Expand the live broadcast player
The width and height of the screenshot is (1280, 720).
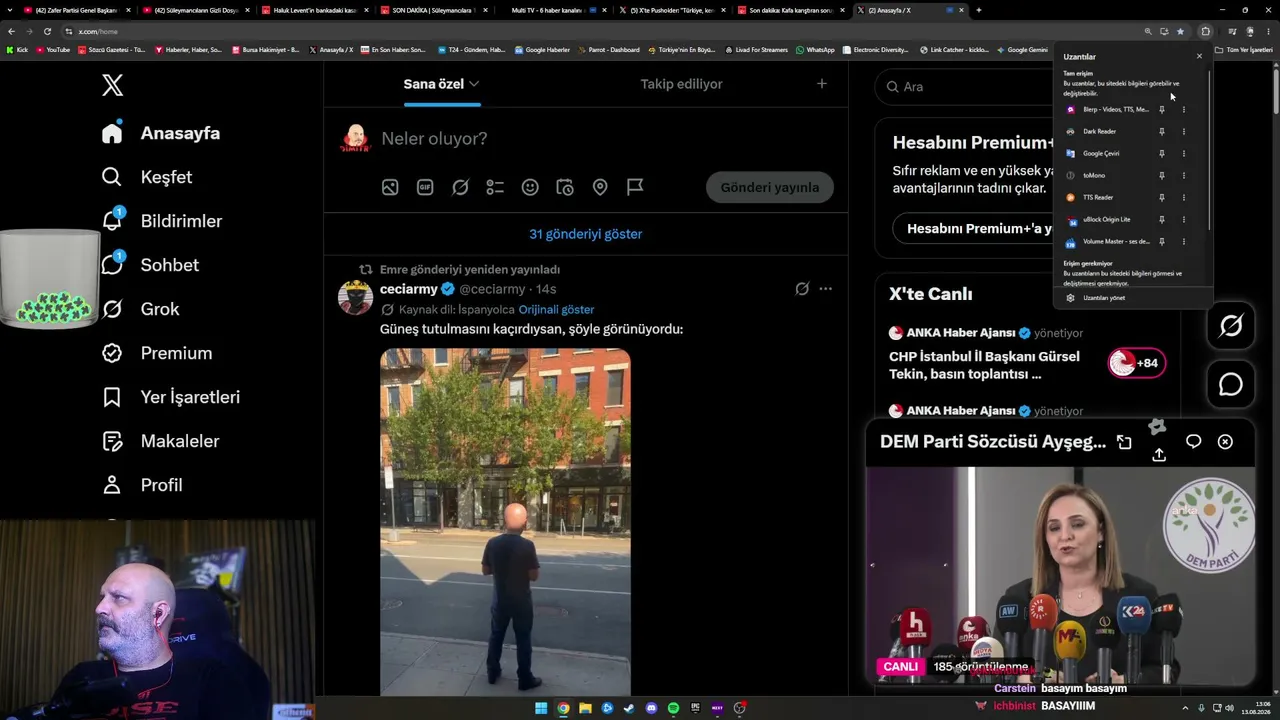(x=1124, y=442)
